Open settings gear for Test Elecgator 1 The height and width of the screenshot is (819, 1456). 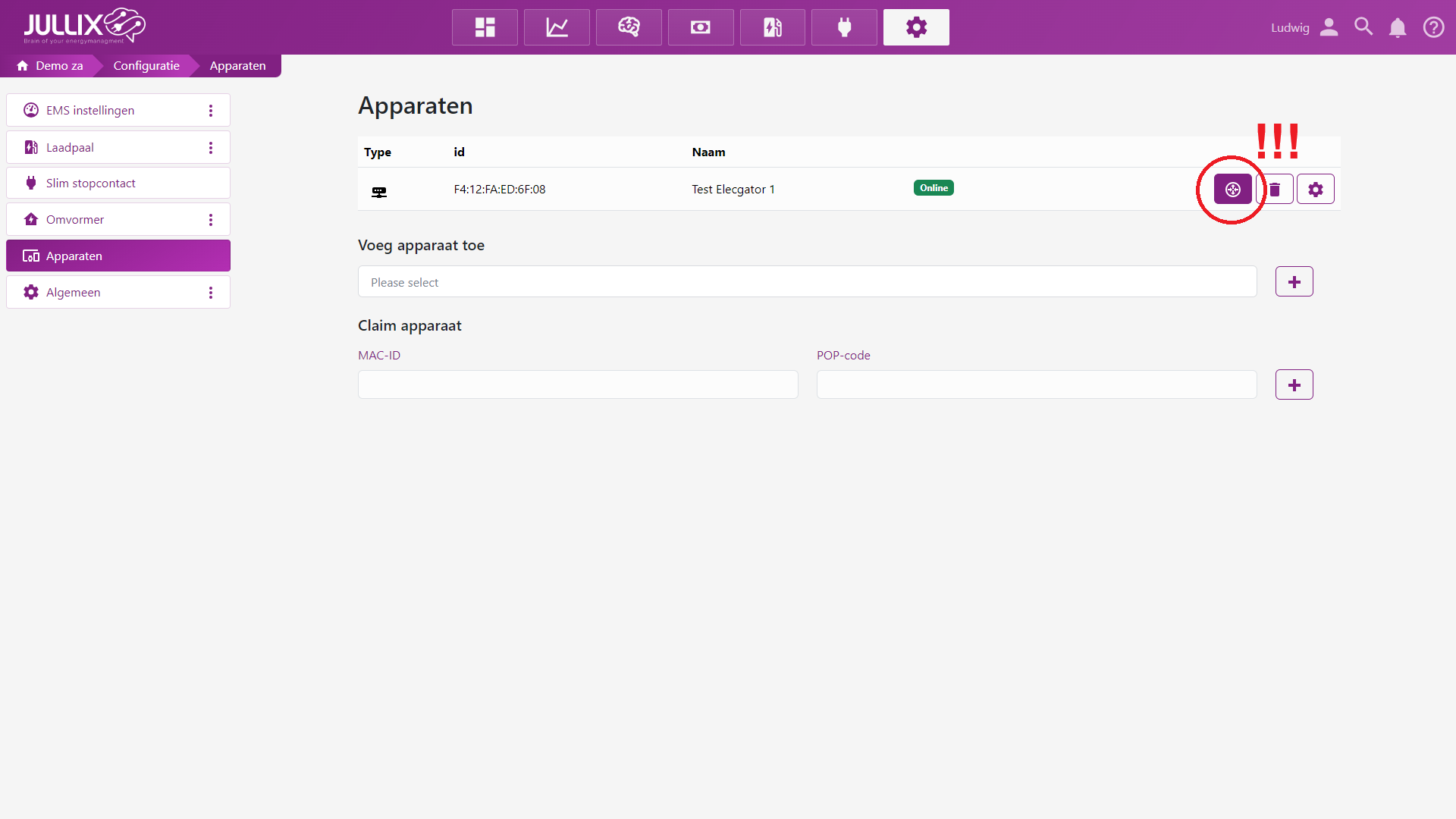(1315, 190)
